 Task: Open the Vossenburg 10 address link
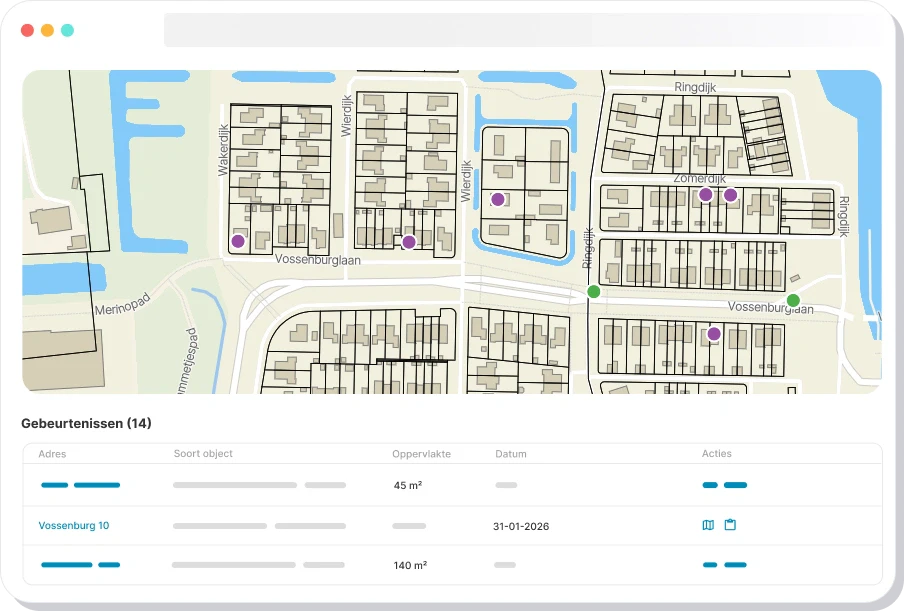point(74,526)
